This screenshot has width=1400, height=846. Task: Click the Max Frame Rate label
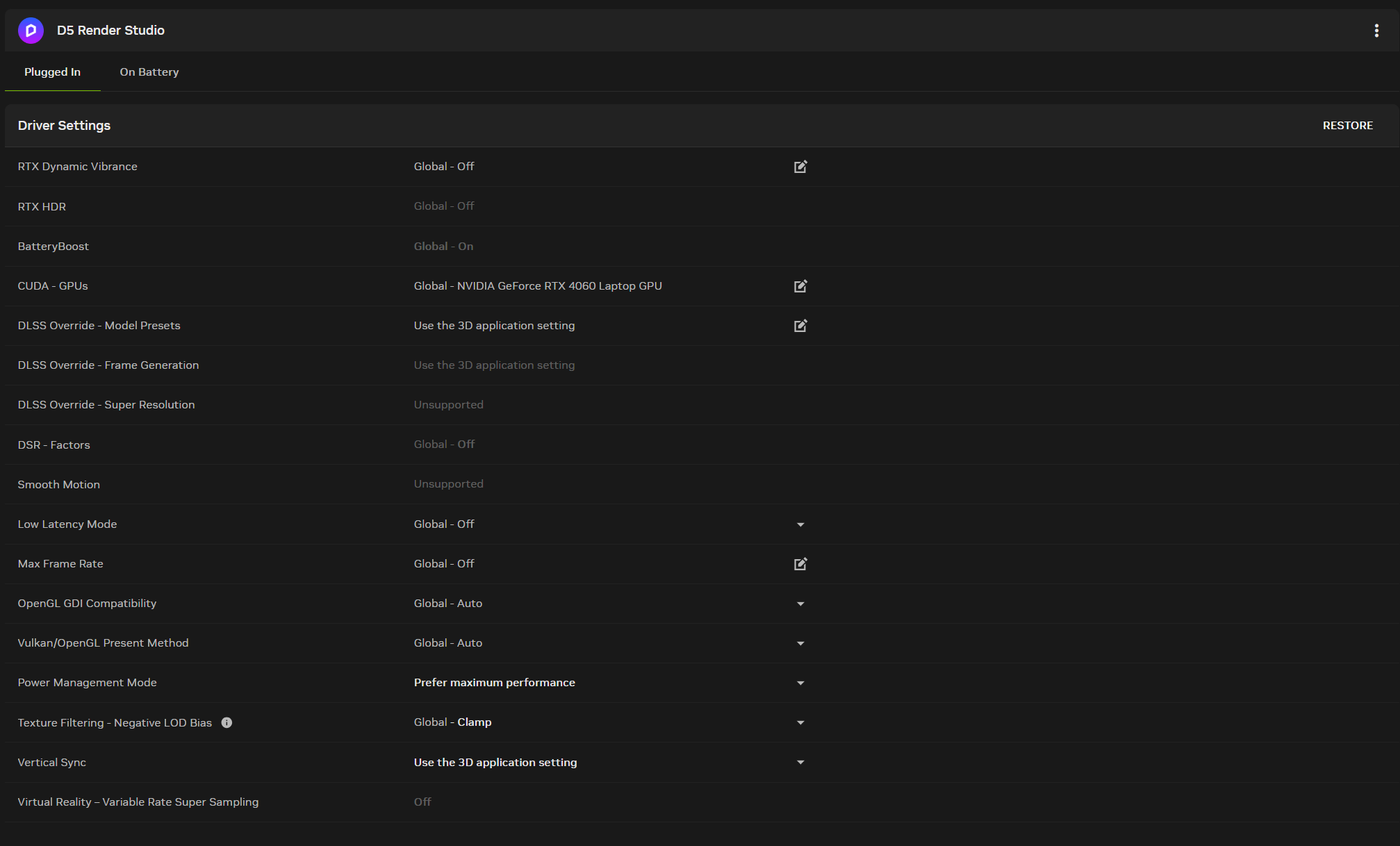pyautogui.click(x=60, y=564)
